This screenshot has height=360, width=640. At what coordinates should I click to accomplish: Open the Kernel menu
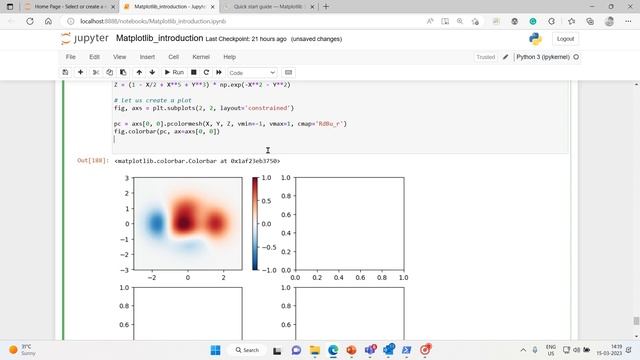click(x=201, y=57)
